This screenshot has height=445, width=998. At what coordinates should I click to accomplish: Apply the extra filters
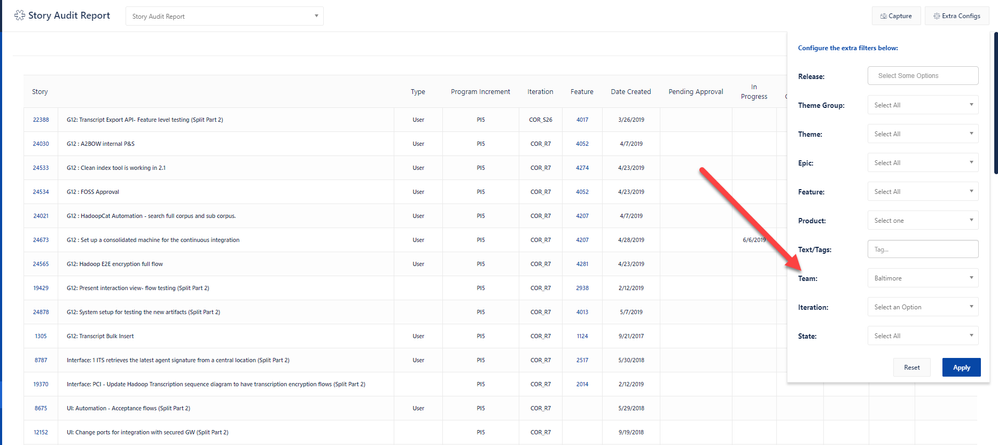(961, 367)
